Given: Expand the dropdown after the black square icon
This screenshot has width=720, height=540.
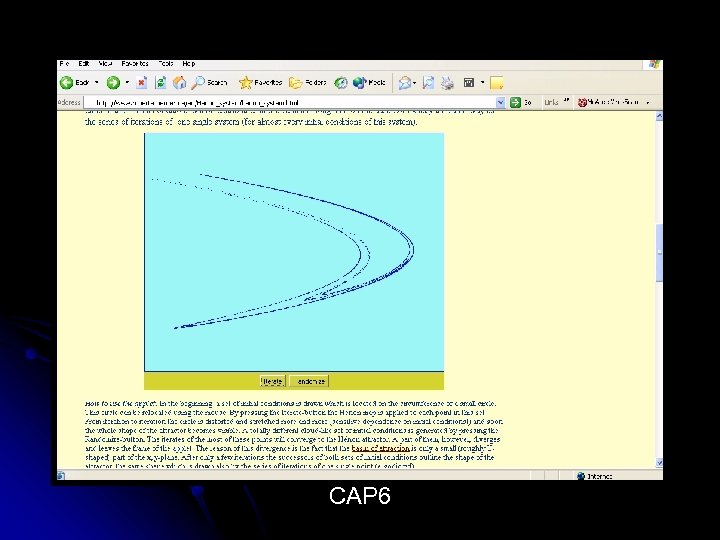Looking at the screenshot, I should click(x=482, y=83).
